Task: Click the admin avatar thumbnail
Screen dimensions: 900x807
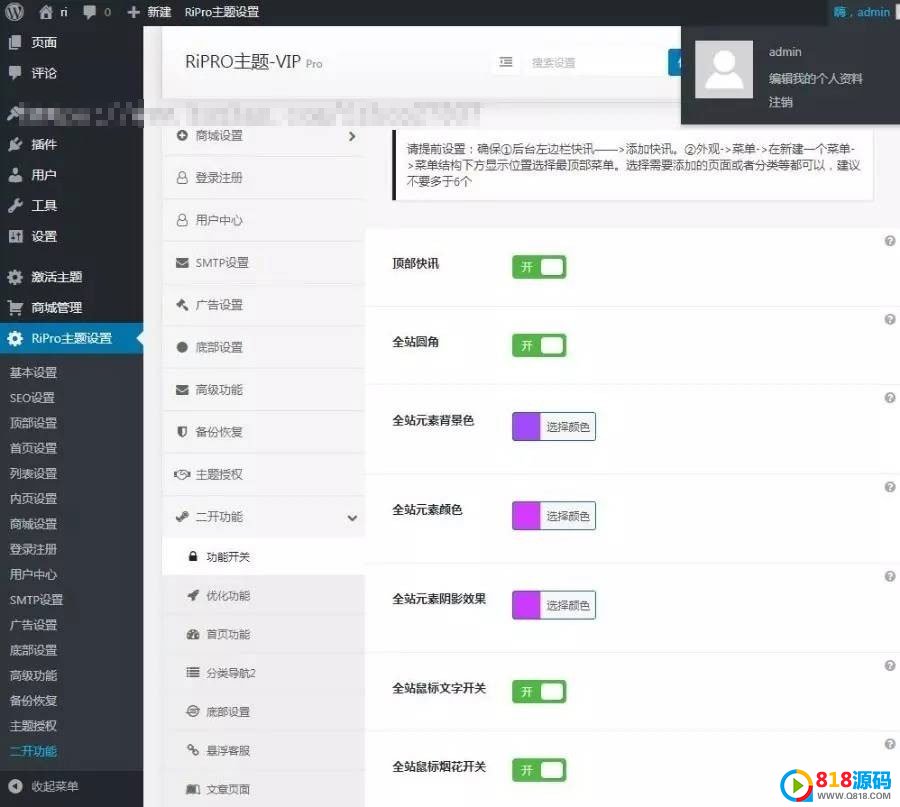Action: click(724, 69)
